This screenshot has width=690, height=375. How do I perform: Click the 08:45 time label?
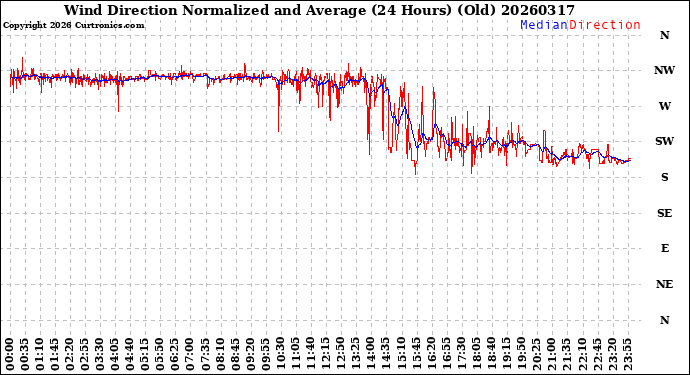(x=235, y=355)
